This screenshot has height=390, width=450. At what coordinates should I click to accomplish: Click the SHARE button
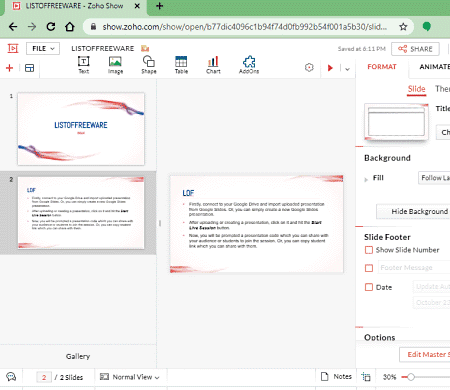click(x=415, y=49)
